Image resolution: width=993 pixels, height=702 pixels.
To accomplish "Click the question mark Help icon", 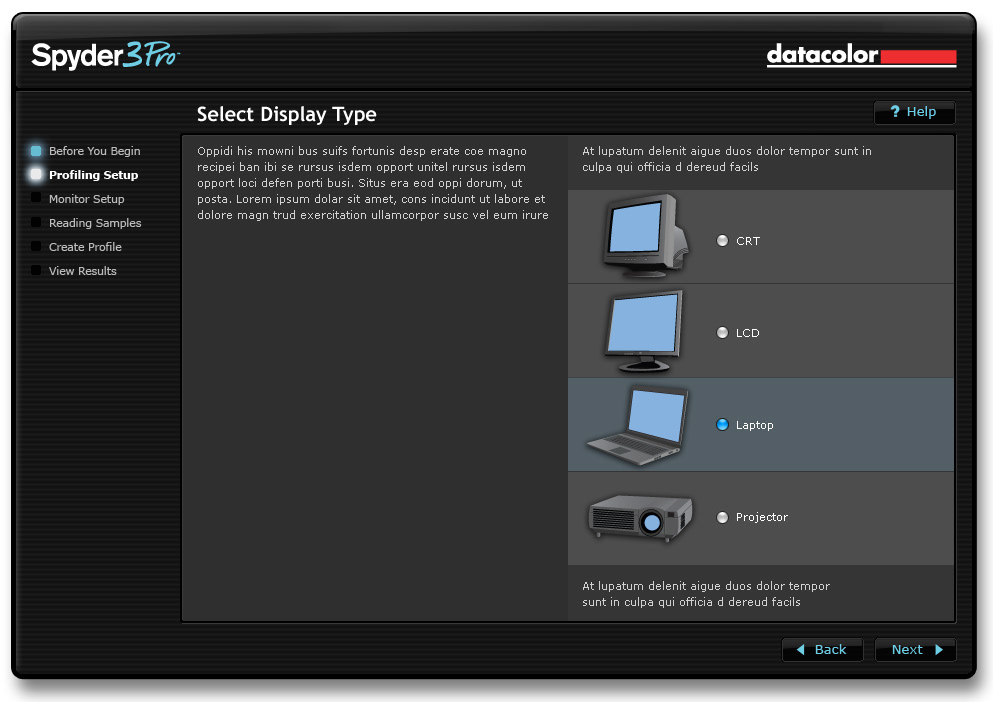I will (x=894, y=112).
